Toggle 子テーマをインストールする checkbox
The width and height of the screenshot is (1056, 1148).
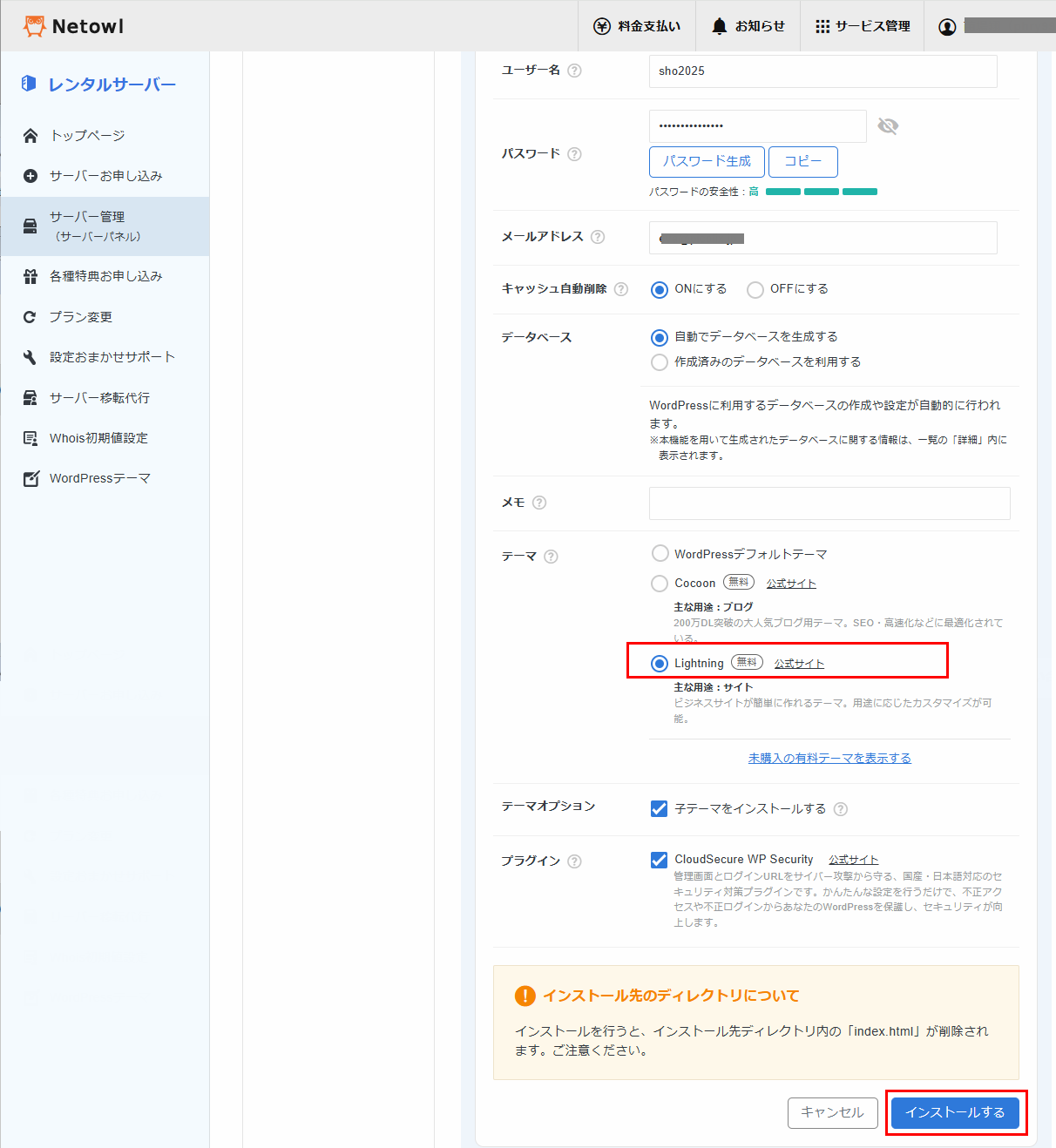point(660,808)
